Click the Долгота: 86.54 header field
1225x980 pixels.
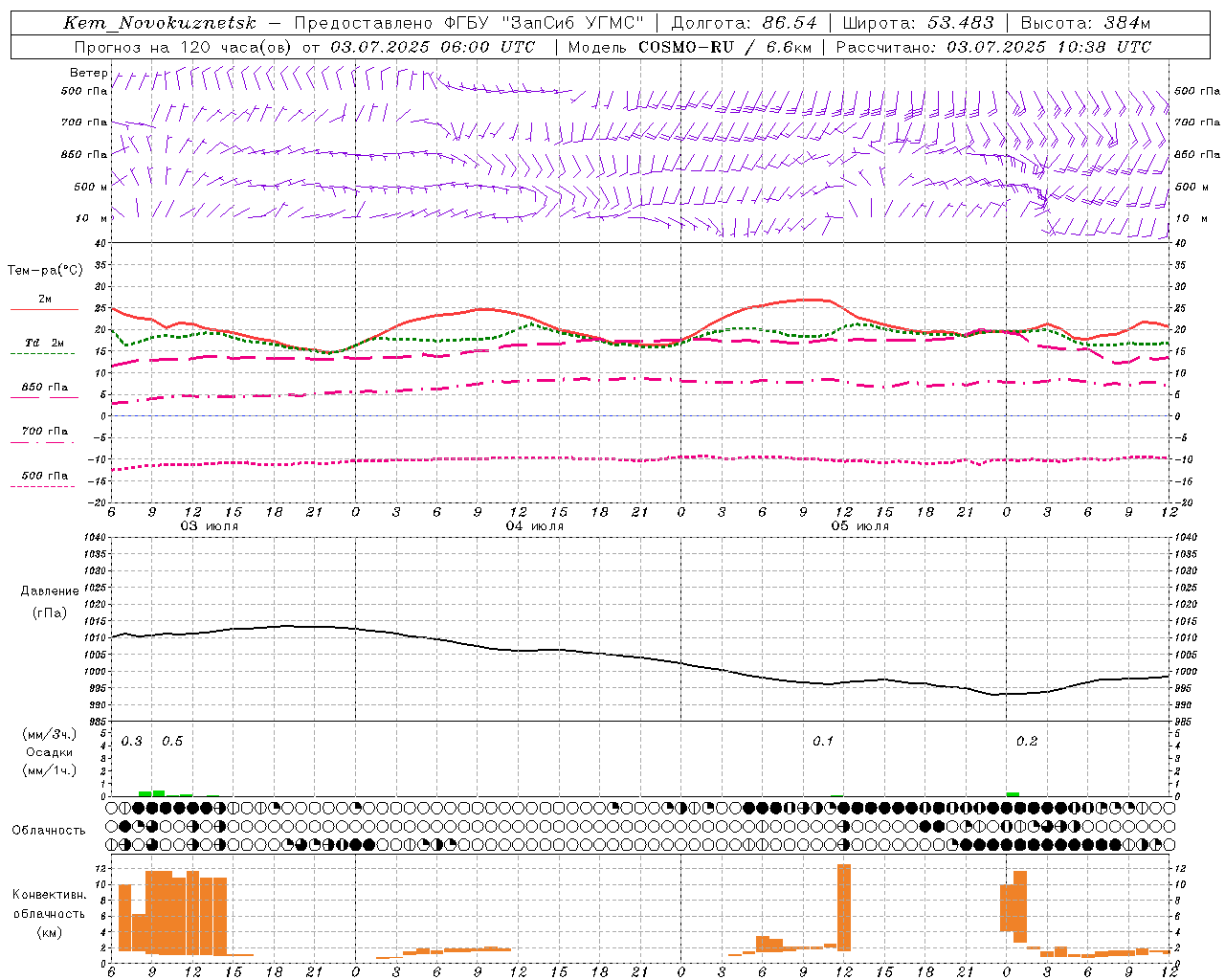[x=744, y=23]
